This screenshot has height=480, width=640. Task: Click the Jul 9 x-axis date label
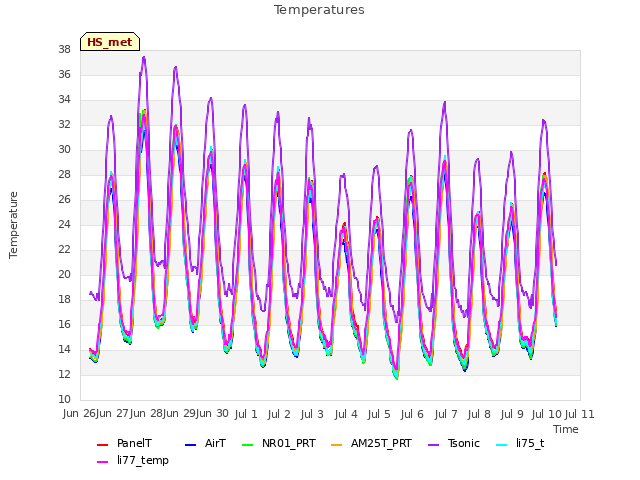tap(512, 414)
